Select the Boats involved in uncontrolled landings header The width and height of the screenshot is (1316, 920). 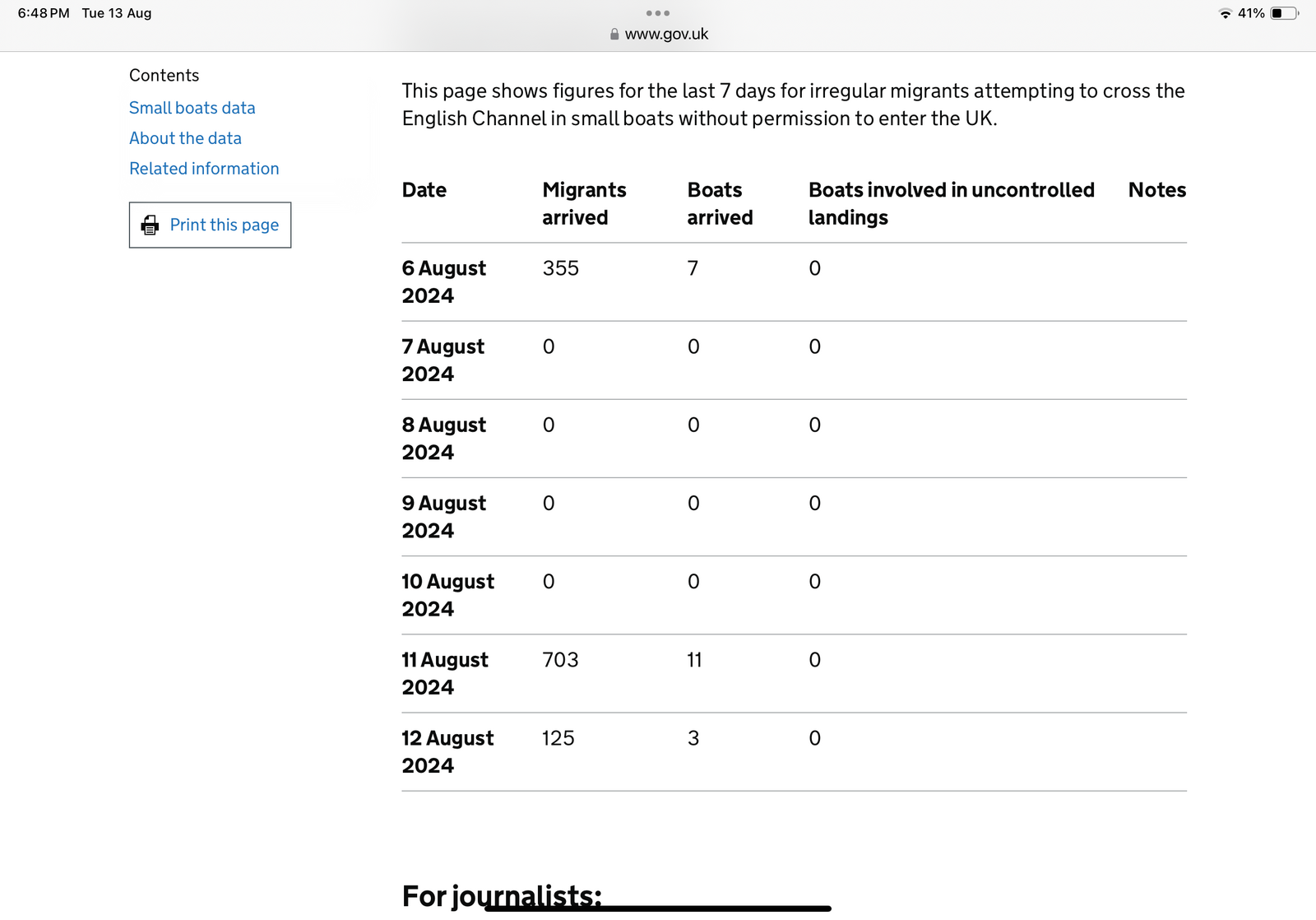pos(951,203)
